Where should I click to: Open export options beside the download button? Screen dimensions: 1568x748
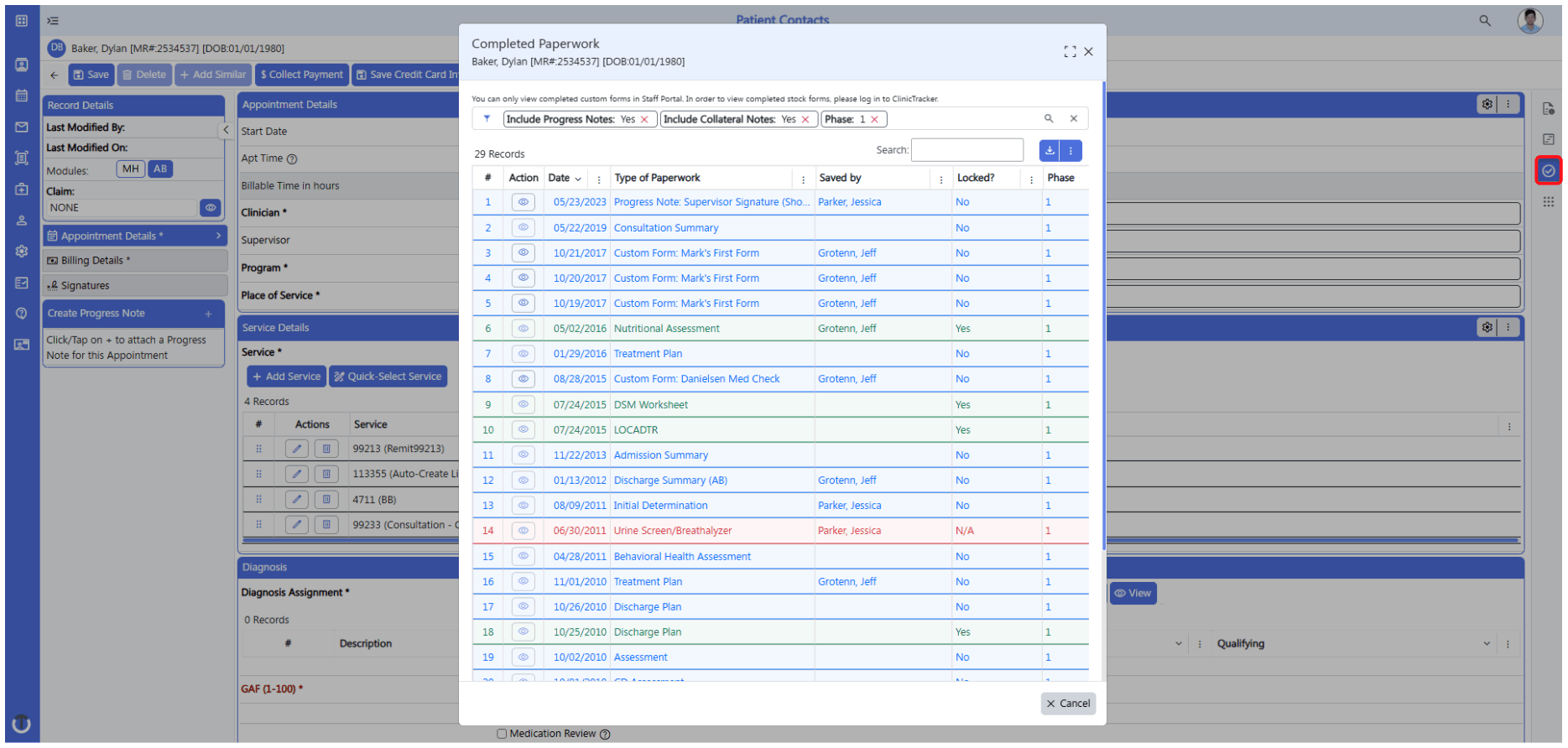(1071, 151)
